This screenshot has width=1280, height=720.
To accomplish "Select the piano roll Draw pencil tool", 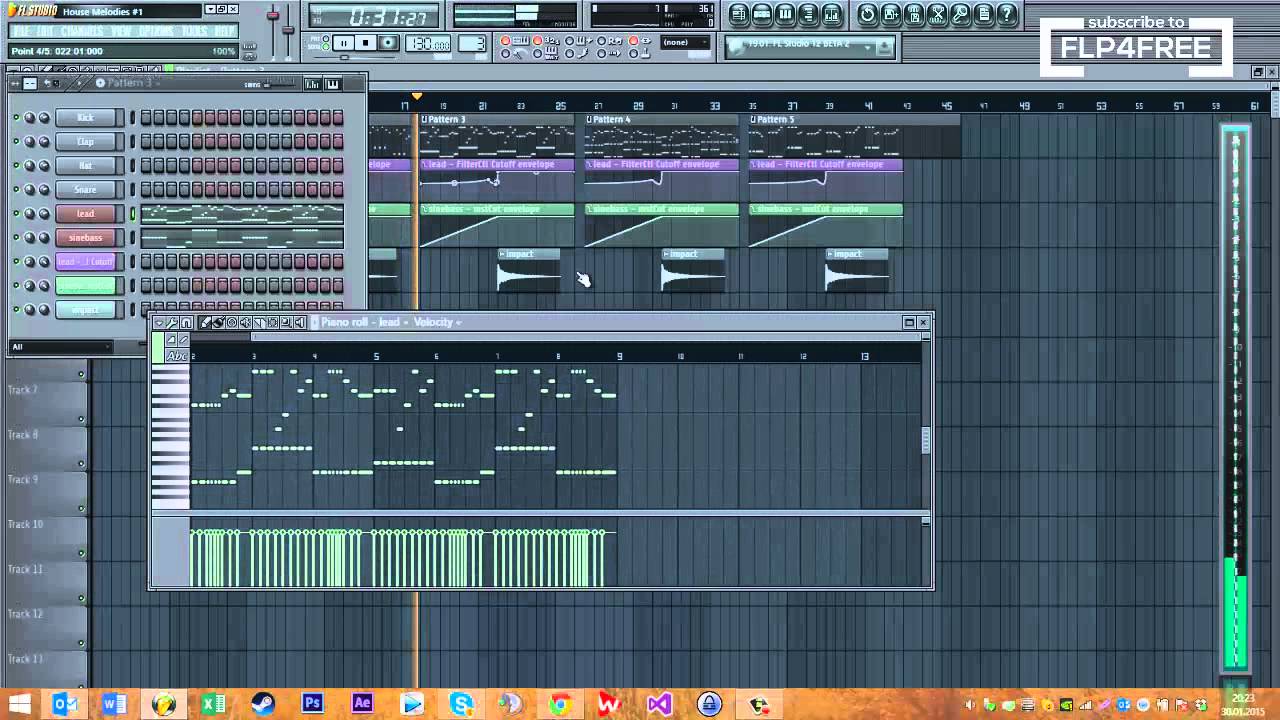I will pyautogui.click(x=205, y=322).
